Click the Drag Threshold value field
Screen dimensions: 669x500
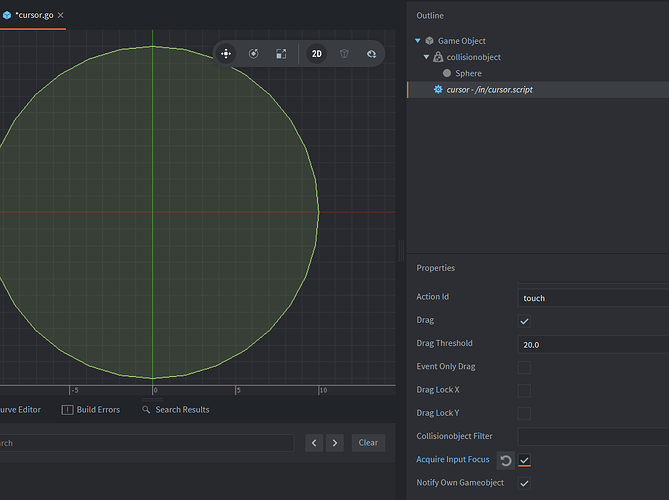593,344
